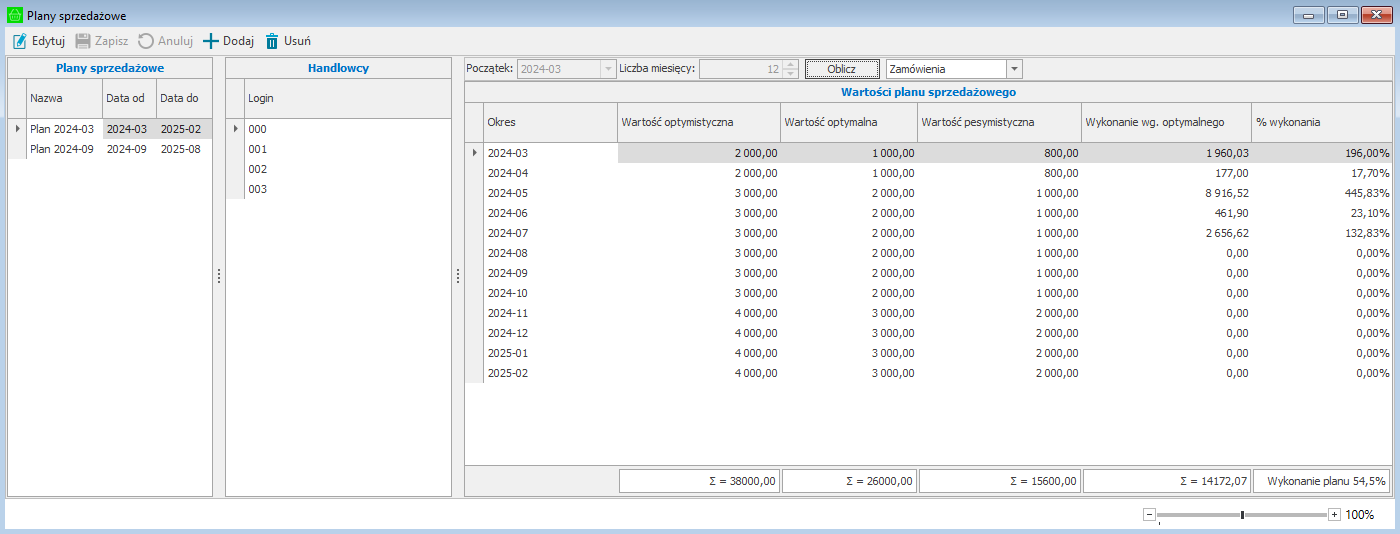Viewport: 1400px width, 534px height.
Task: Select the 2024-11 period row
Action: (x=929, y=313)
